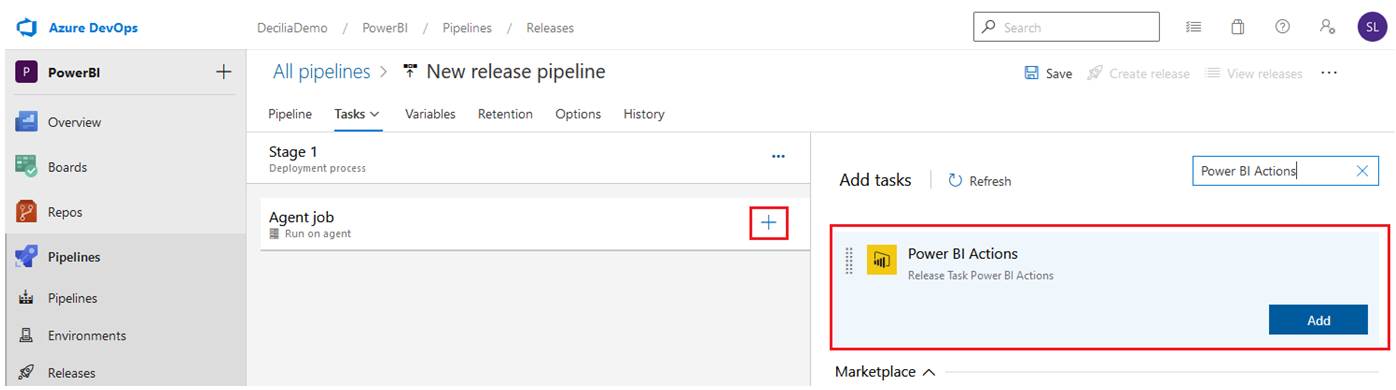Collapse the Marketplace section
The width and height of the screenshot is (1396, 390).
[x=885, y=372]
